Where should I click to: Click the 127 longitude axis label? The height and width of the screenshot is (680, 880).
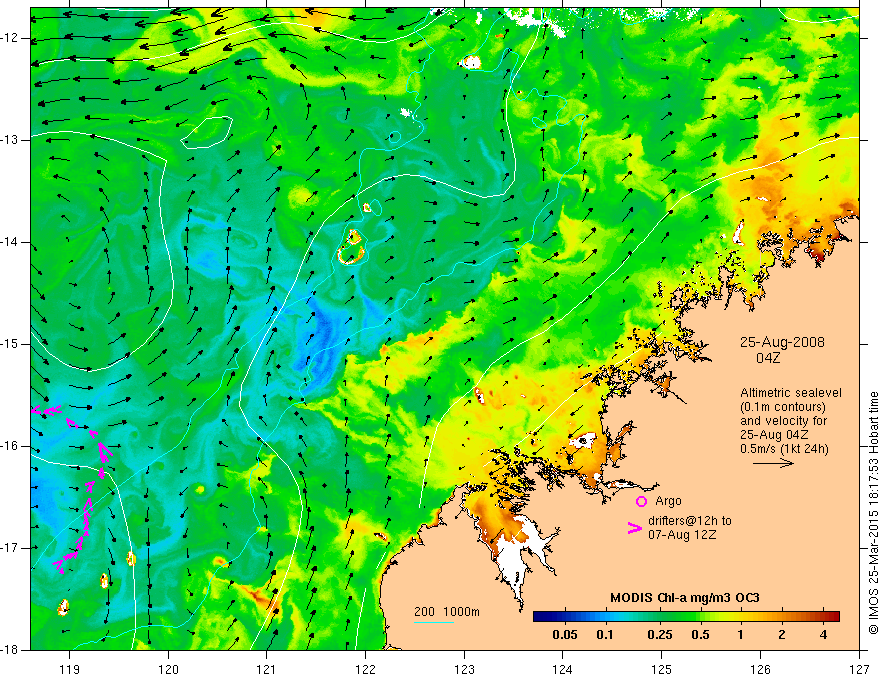[x=859, y=669]
